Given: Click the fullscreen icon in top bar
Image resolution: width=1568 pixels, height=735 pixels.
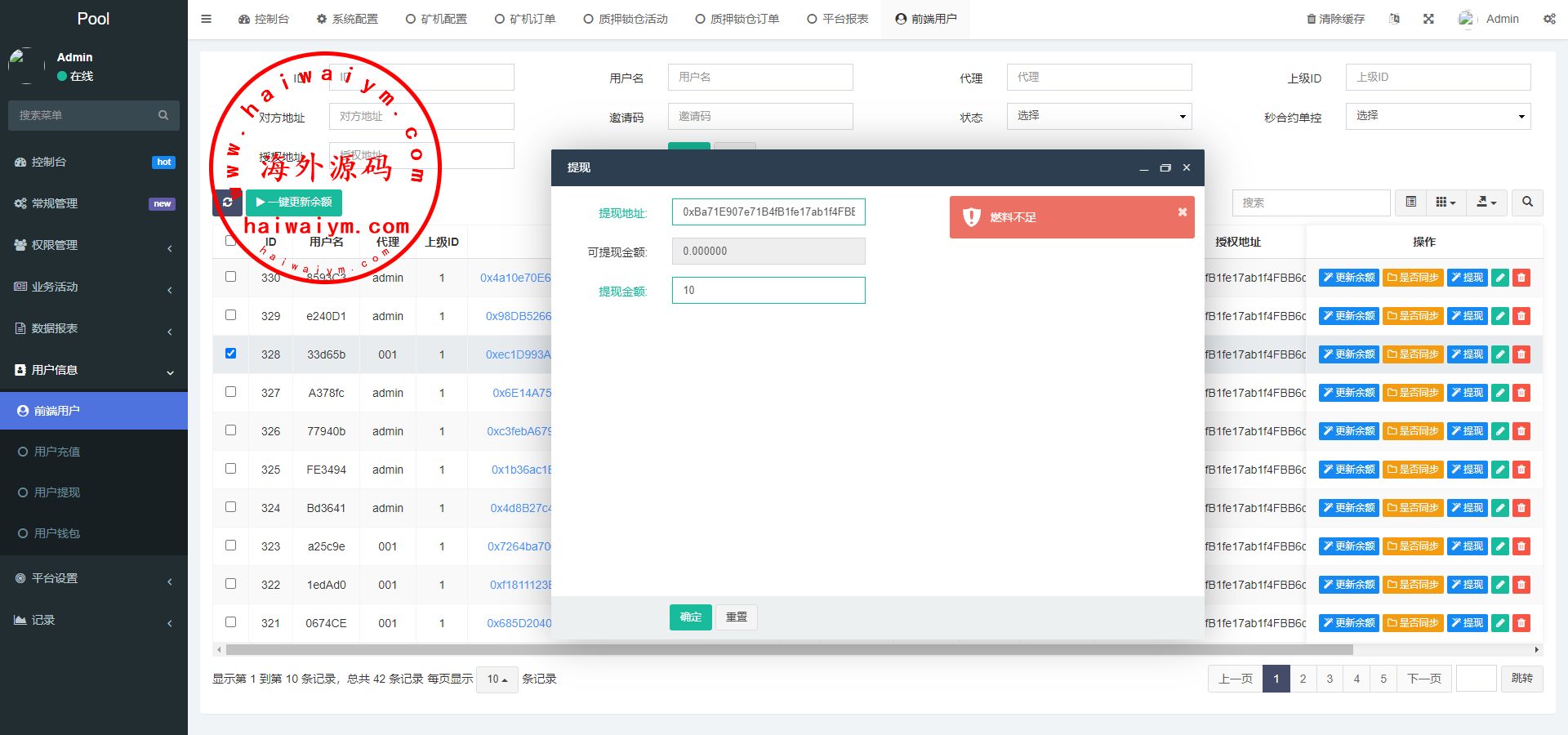Looking at the screenshot, I should click(1428, 19).
